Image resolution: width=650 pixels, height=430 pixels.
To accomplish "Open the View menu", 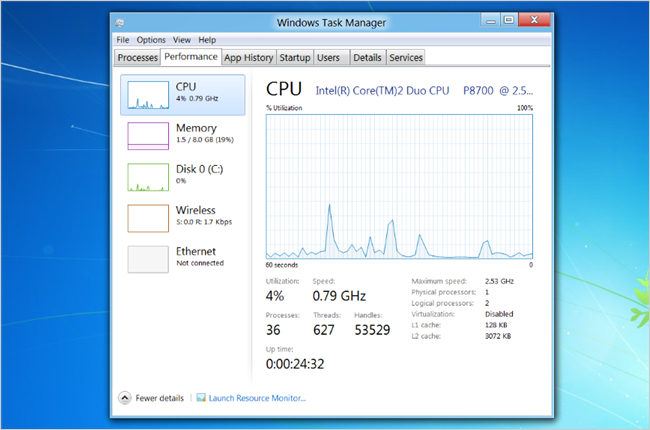I will (182, 40).
